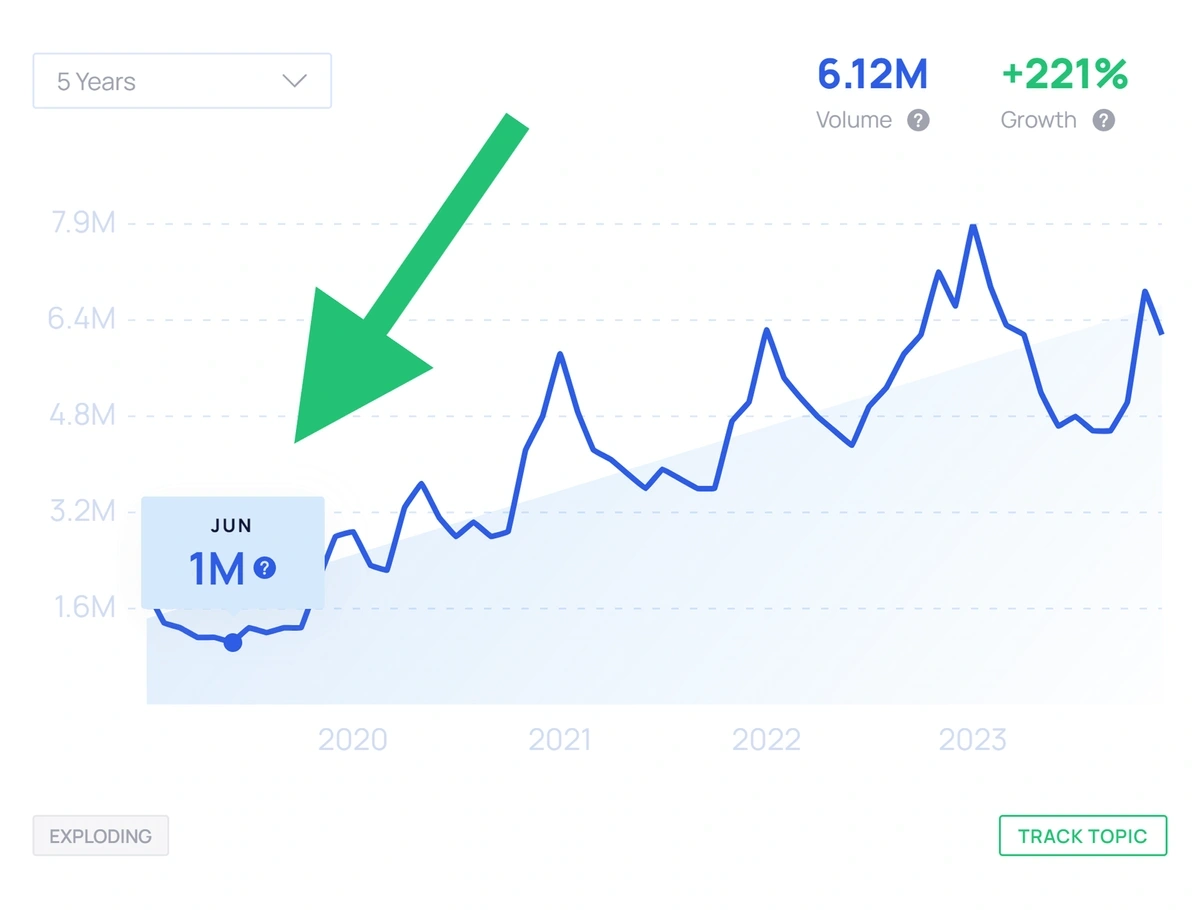Click the highest chart peak near 2023
This screenshot has width=1200, height=910.
click(973, 227)
